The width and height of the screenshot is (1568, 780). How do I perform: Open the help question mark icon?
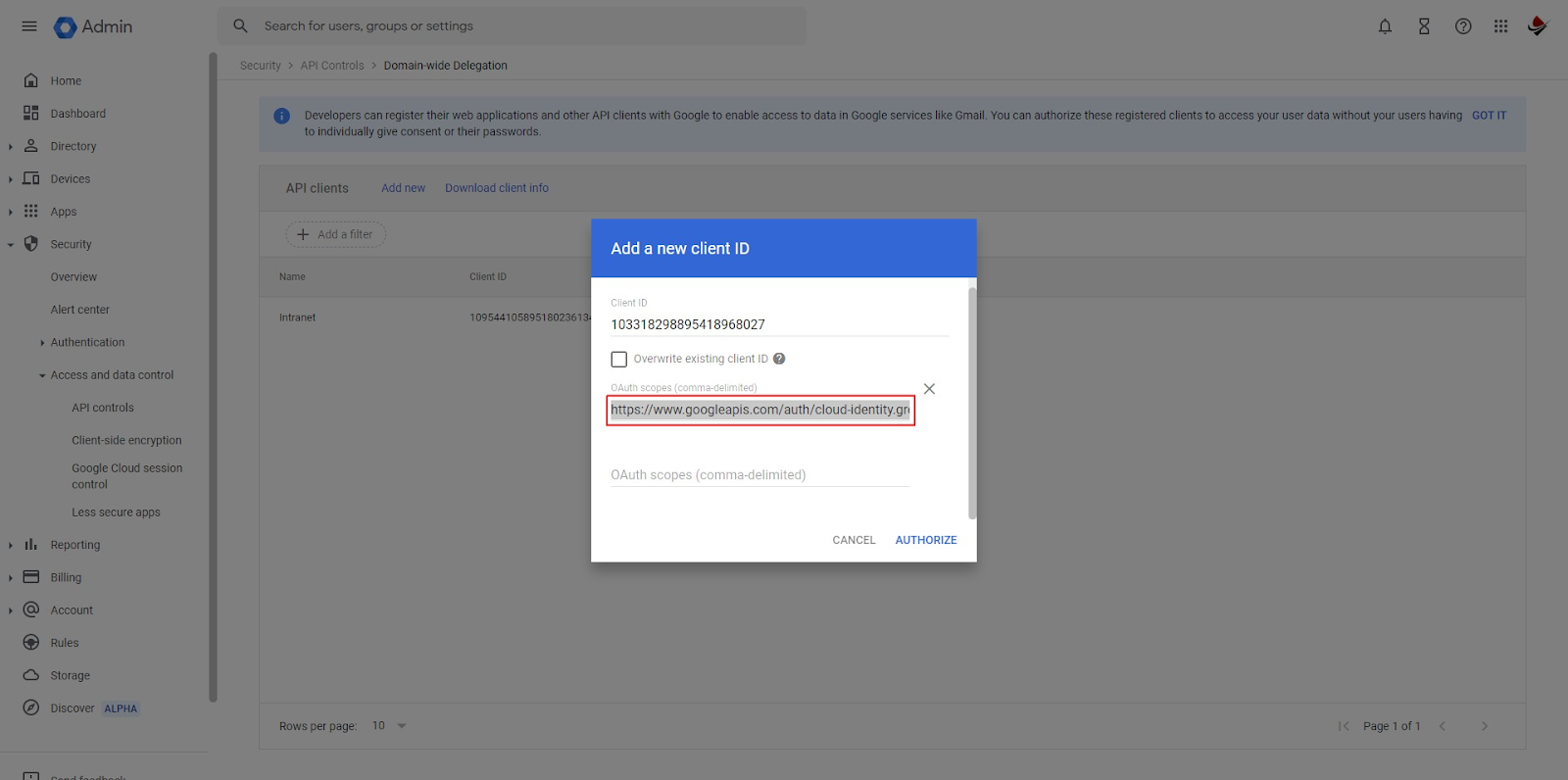1463,26
